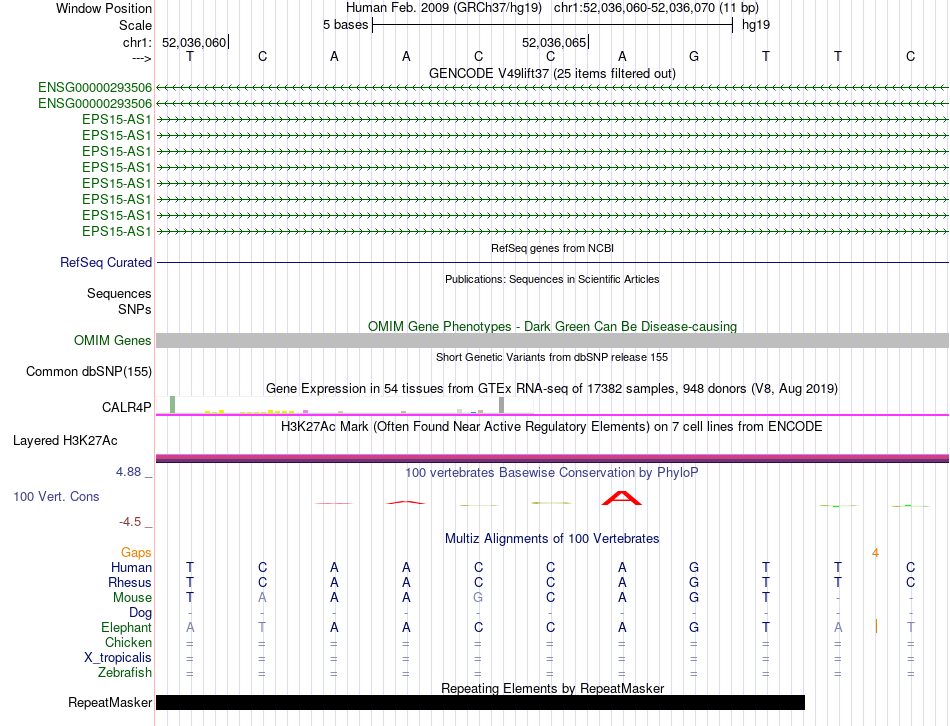950x726 pixels.
Task: Click the Dog species row label
Action: click(140, 613)
